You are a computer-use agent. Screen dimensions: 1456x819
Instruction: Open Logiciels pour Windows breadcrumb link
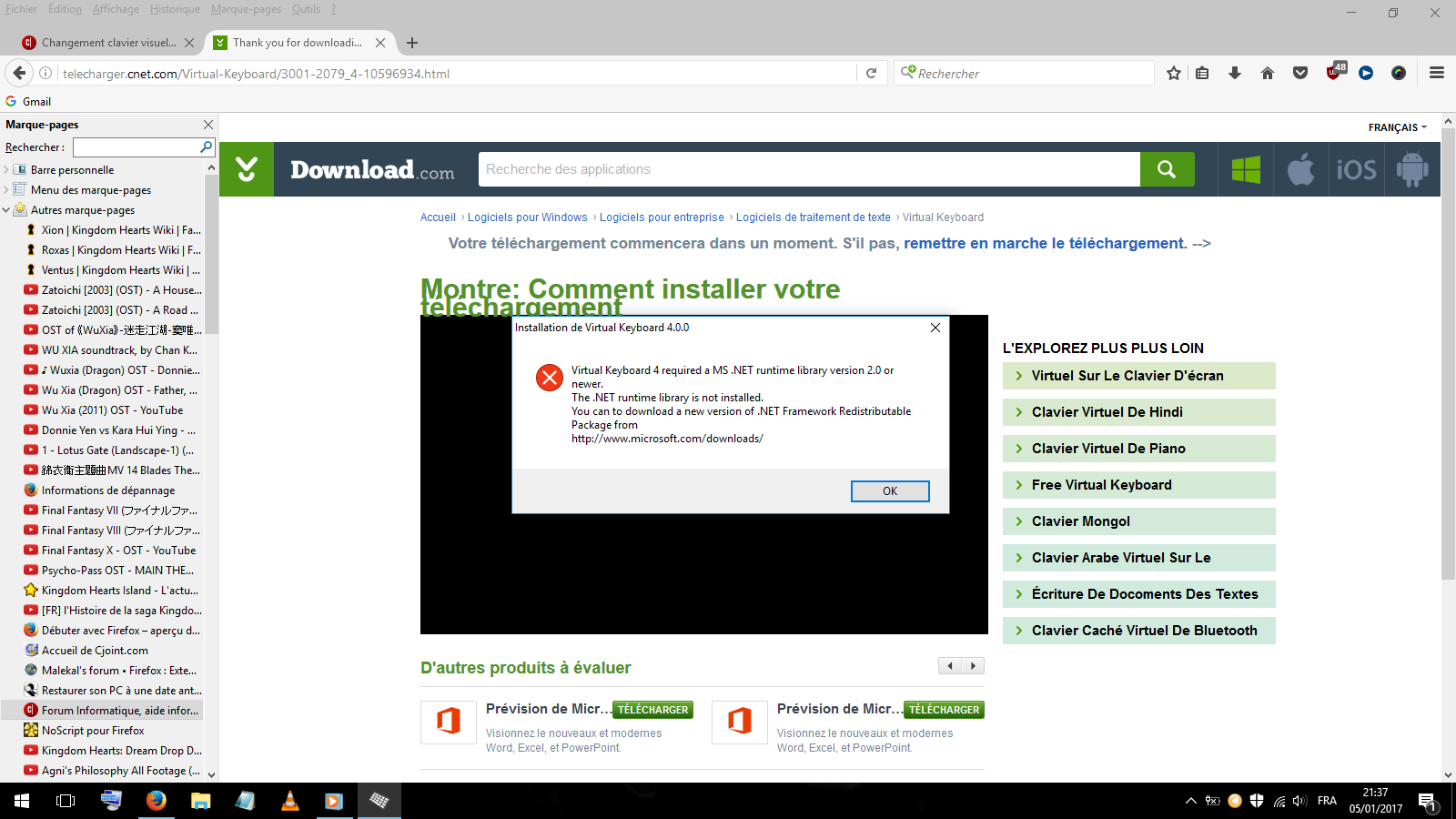tap(528, 217)
